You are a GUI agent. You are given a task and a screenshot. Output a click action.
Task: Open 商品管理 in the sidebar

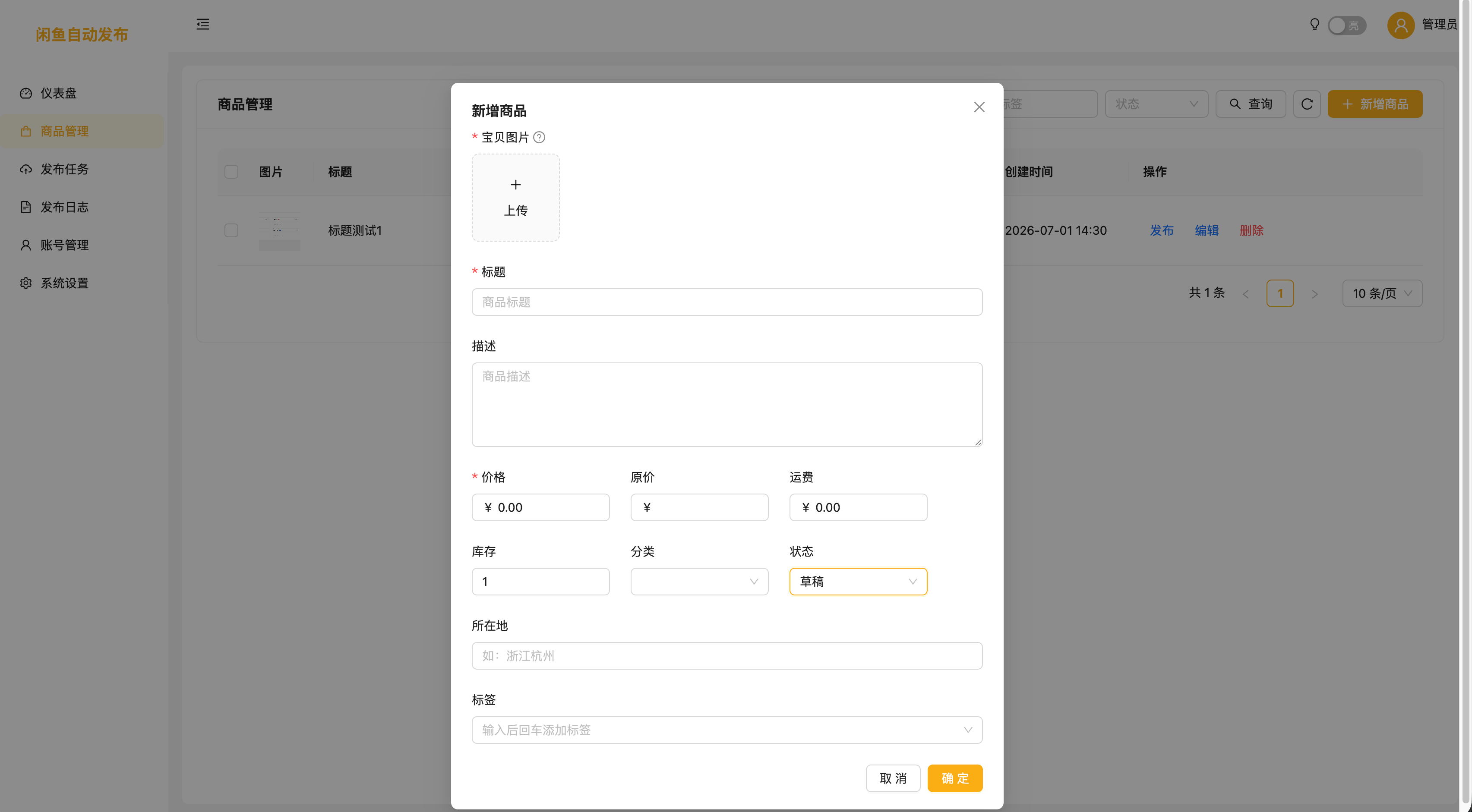click(83, 131)
